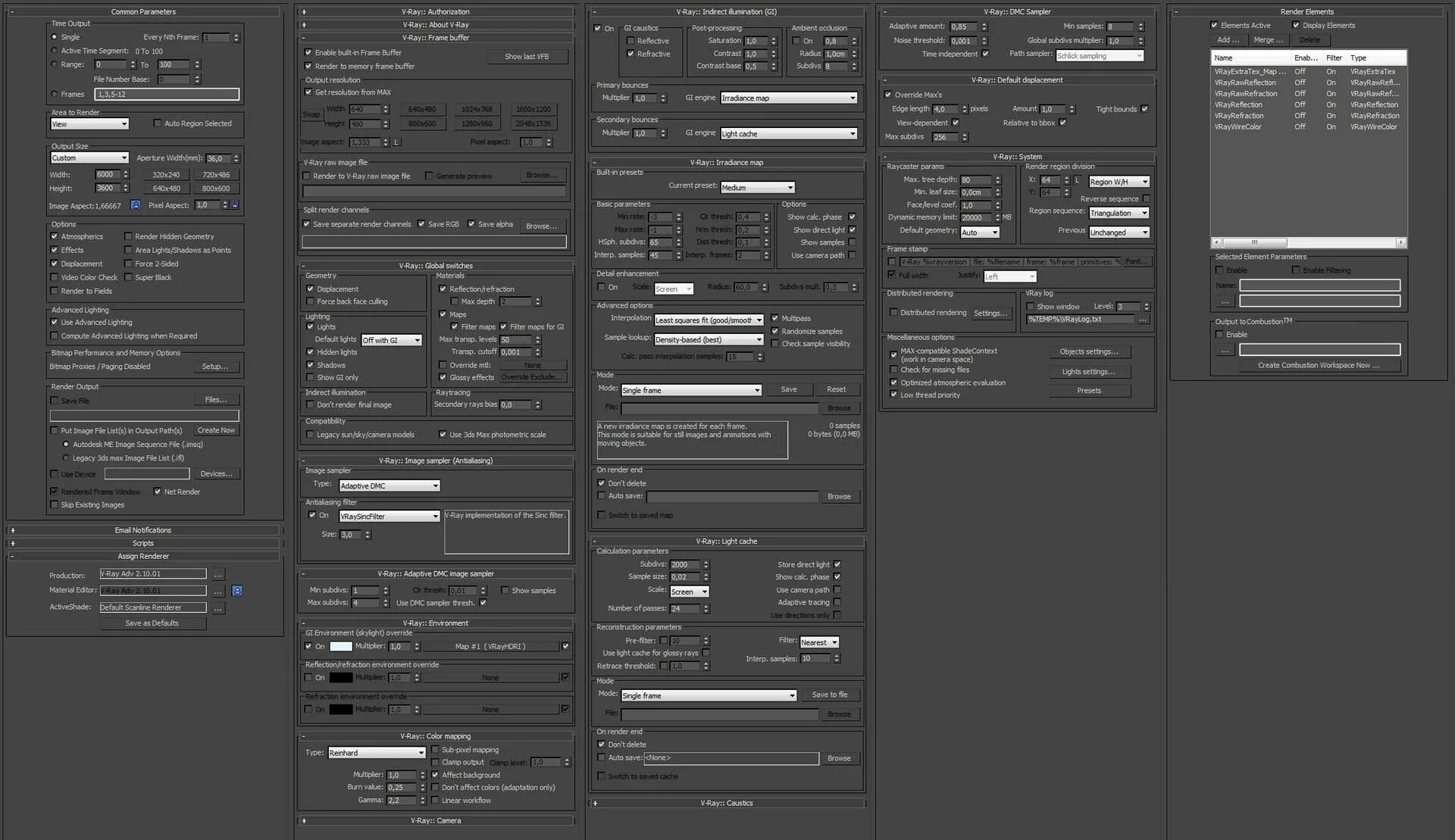Click the Save as Defaults button

click(x=152, y=623)
